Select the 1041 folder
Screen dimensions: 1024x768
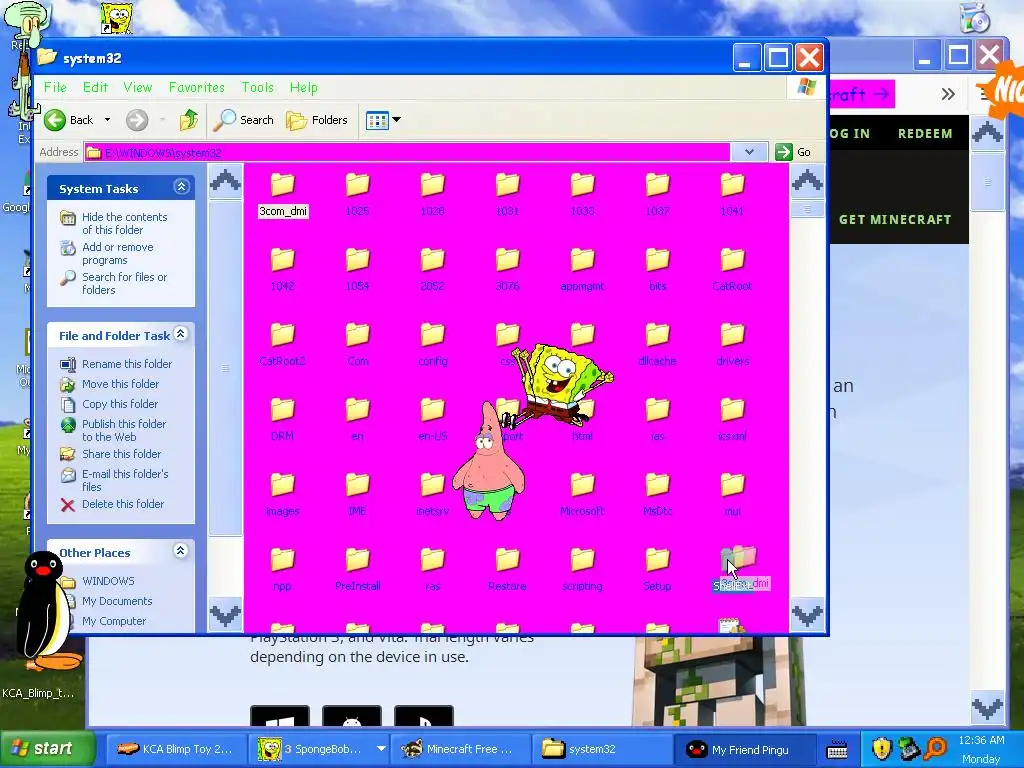(x=732, y=194)
